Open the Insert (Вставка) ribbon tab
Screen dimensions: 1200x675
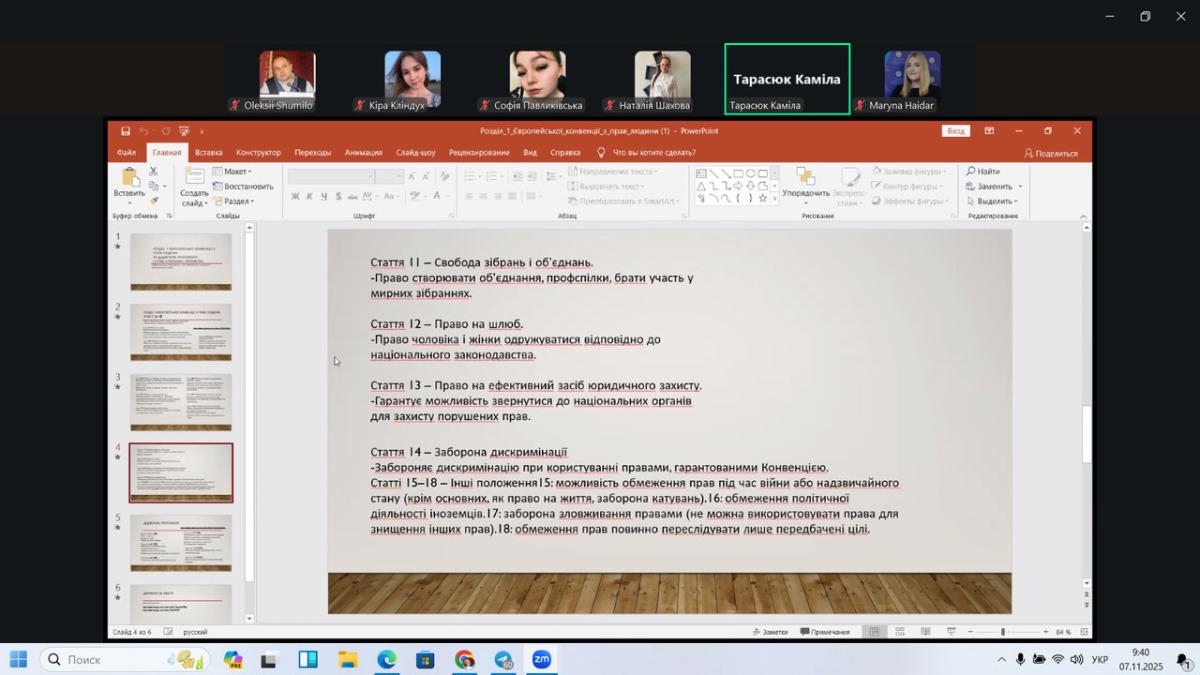pyautogui.click(x=208, y=153)
